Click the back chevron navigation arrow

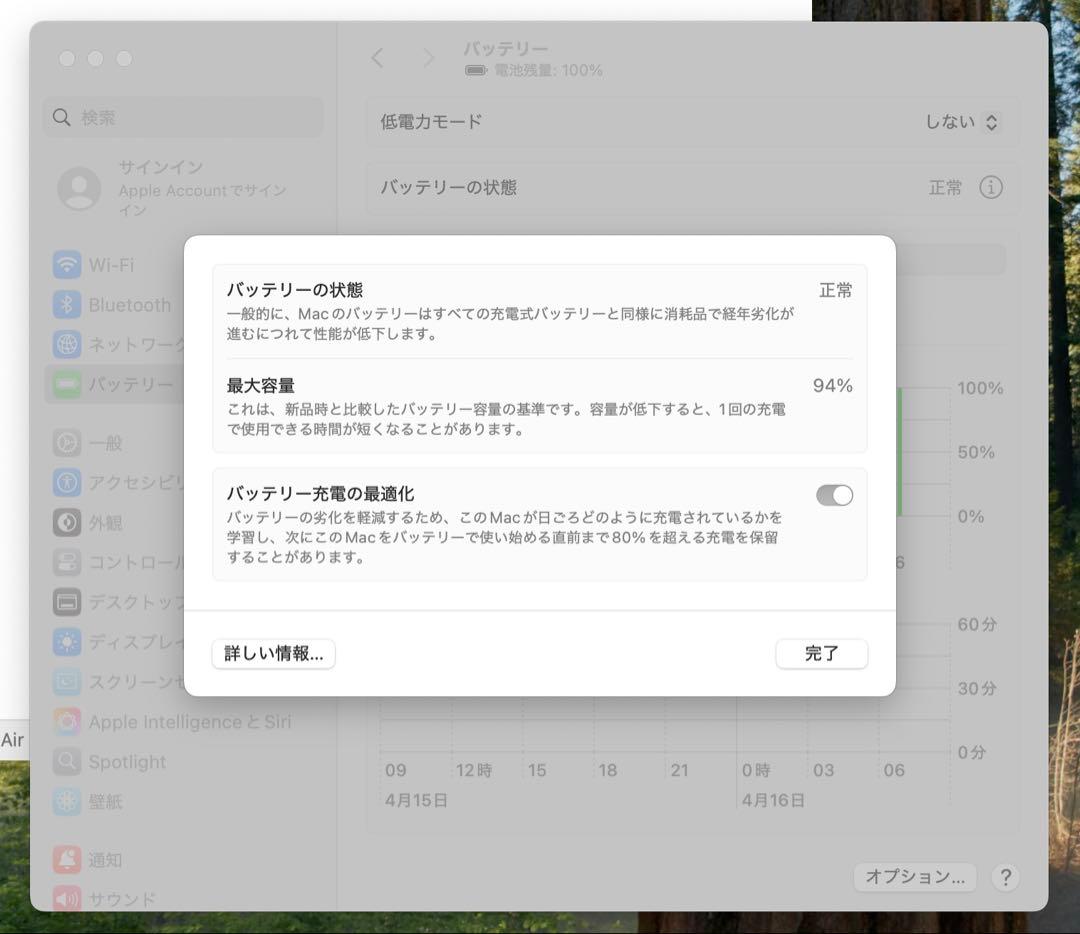point(377,58)
